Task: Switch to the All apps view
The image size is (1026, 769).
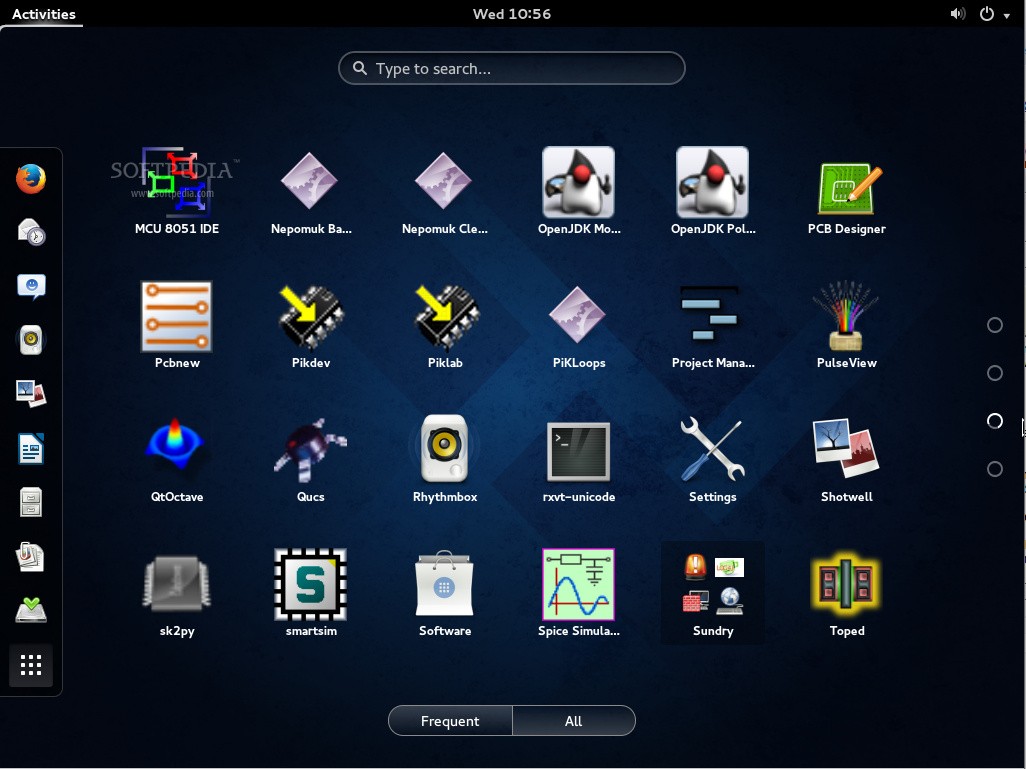Action: click(x=574, y=721)
